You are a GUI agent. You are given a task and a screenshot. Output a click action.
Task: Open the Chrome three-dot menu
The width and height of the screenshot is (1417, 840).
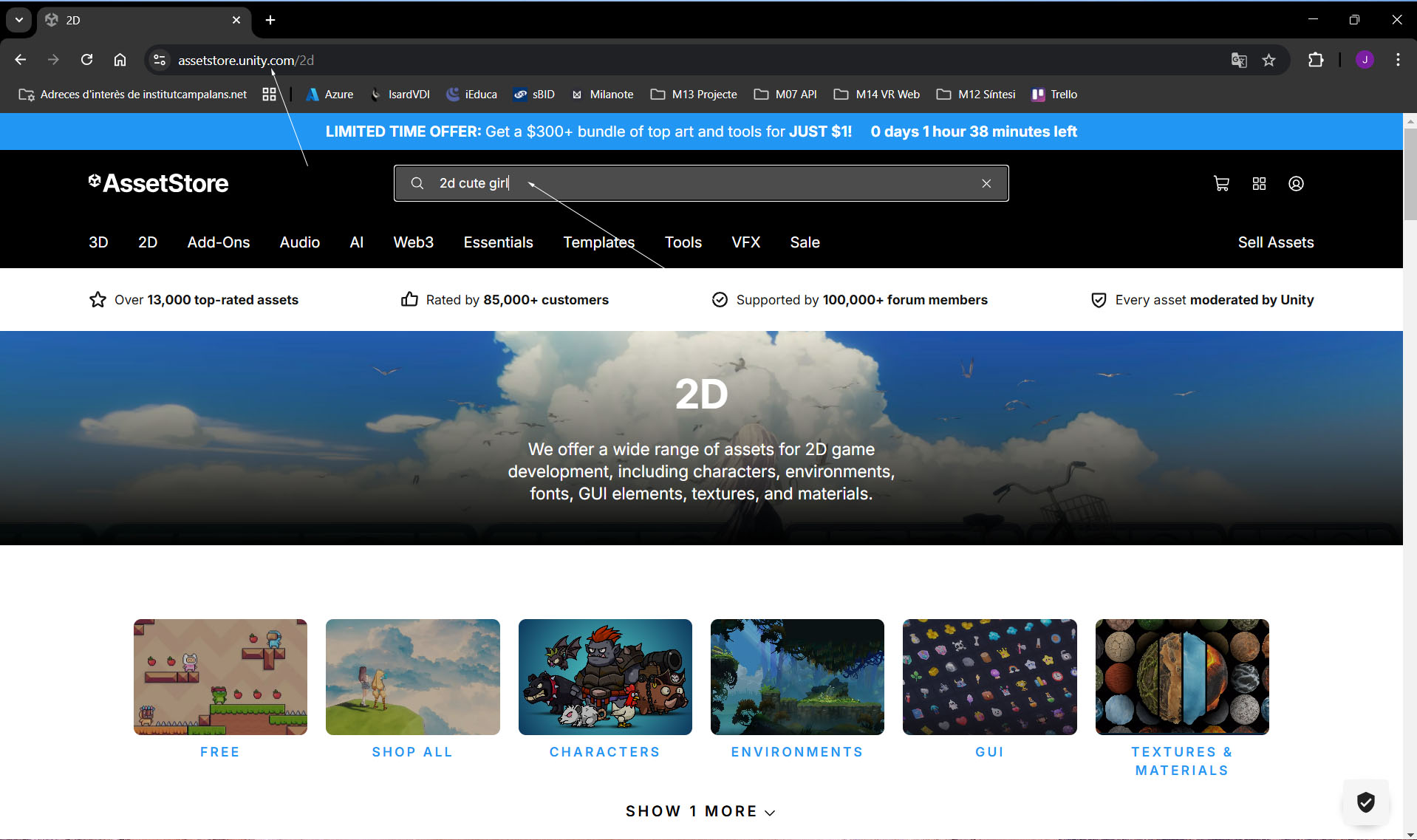click(x=1398, y=61)
